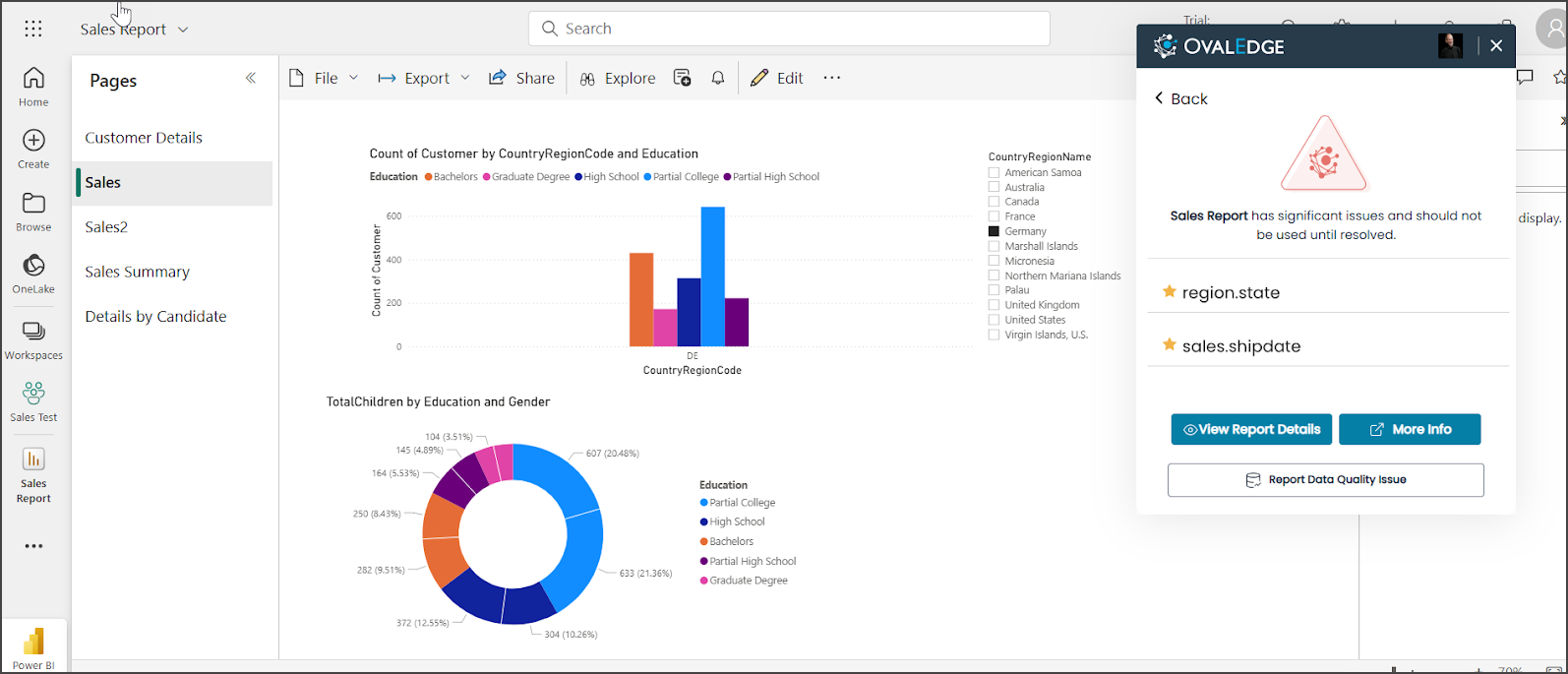The height and width of the screenshot is (674, 1568).
Task: Tick the Canada checkbox in slicer
Action: tap(994, 202)
